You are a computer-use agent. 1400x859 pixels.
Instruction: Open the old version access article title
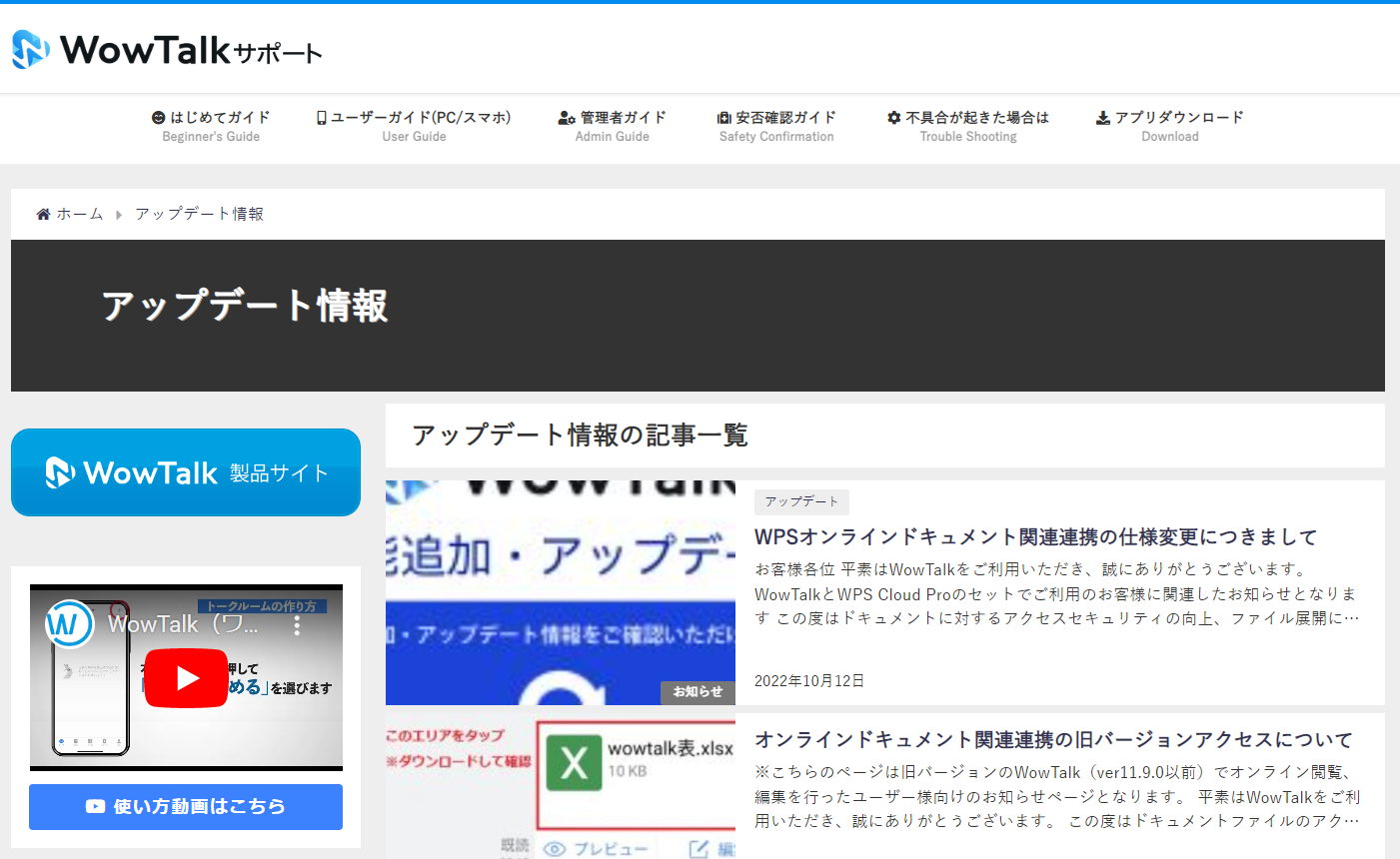1053,740
